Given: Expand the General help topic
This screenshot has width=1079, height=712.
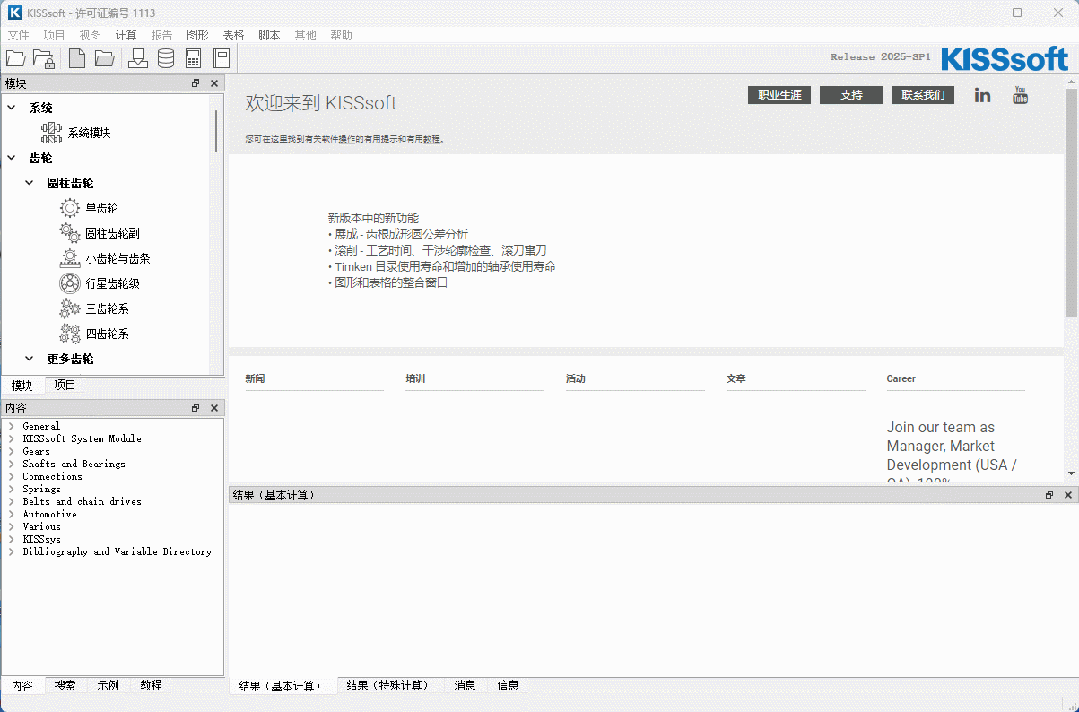Looking at the screenshot, I should 11,426.
